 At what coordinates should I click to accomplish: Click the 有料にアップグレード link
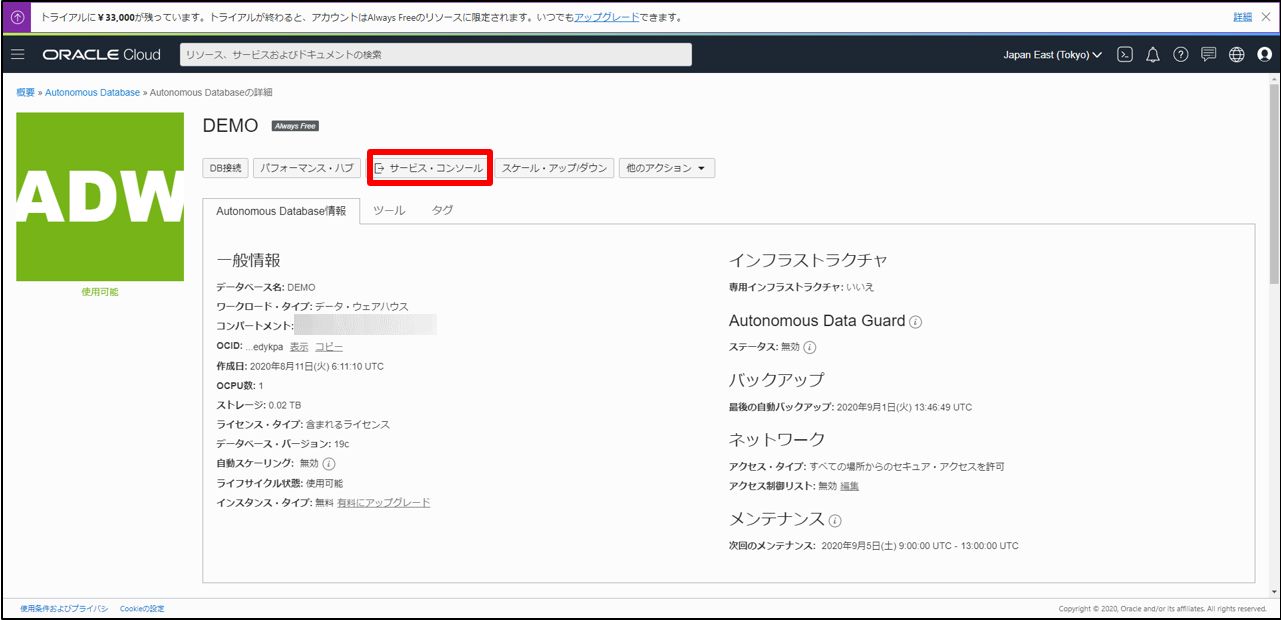pos(383,502)
